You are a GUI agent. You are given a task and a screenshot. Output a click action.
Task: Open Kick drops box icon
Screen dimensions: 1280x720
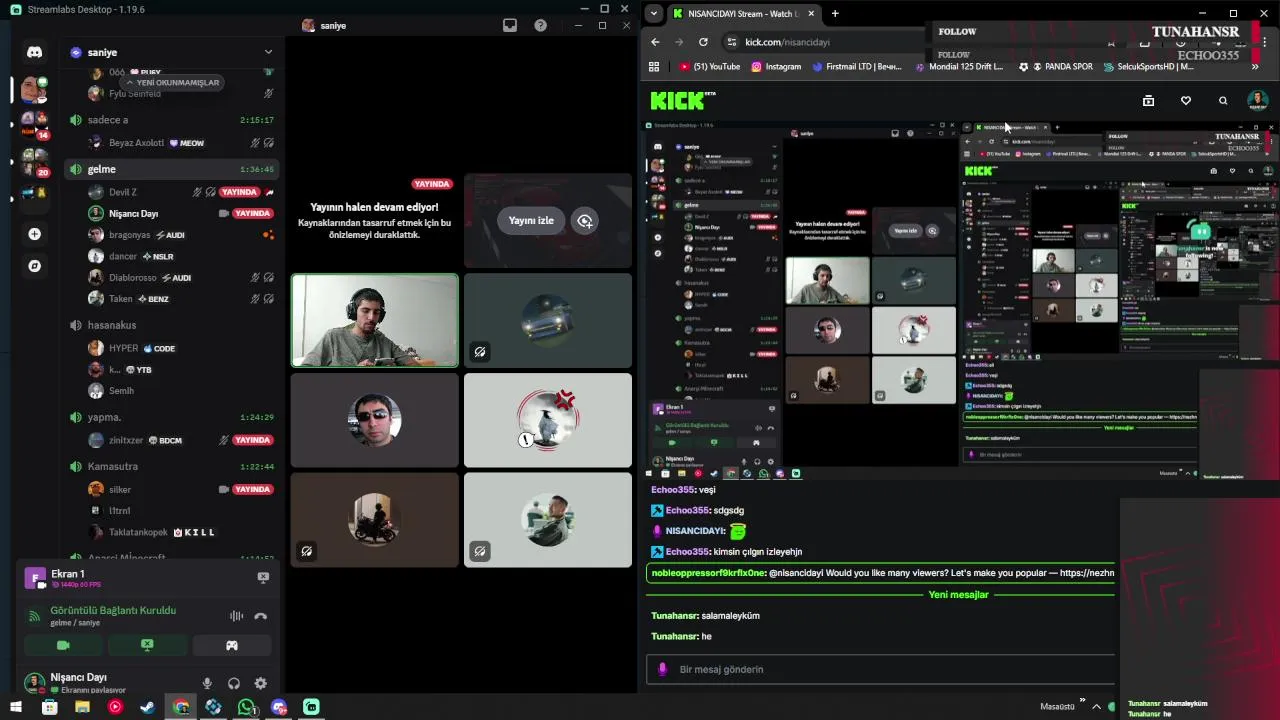tap(1148, 100)
